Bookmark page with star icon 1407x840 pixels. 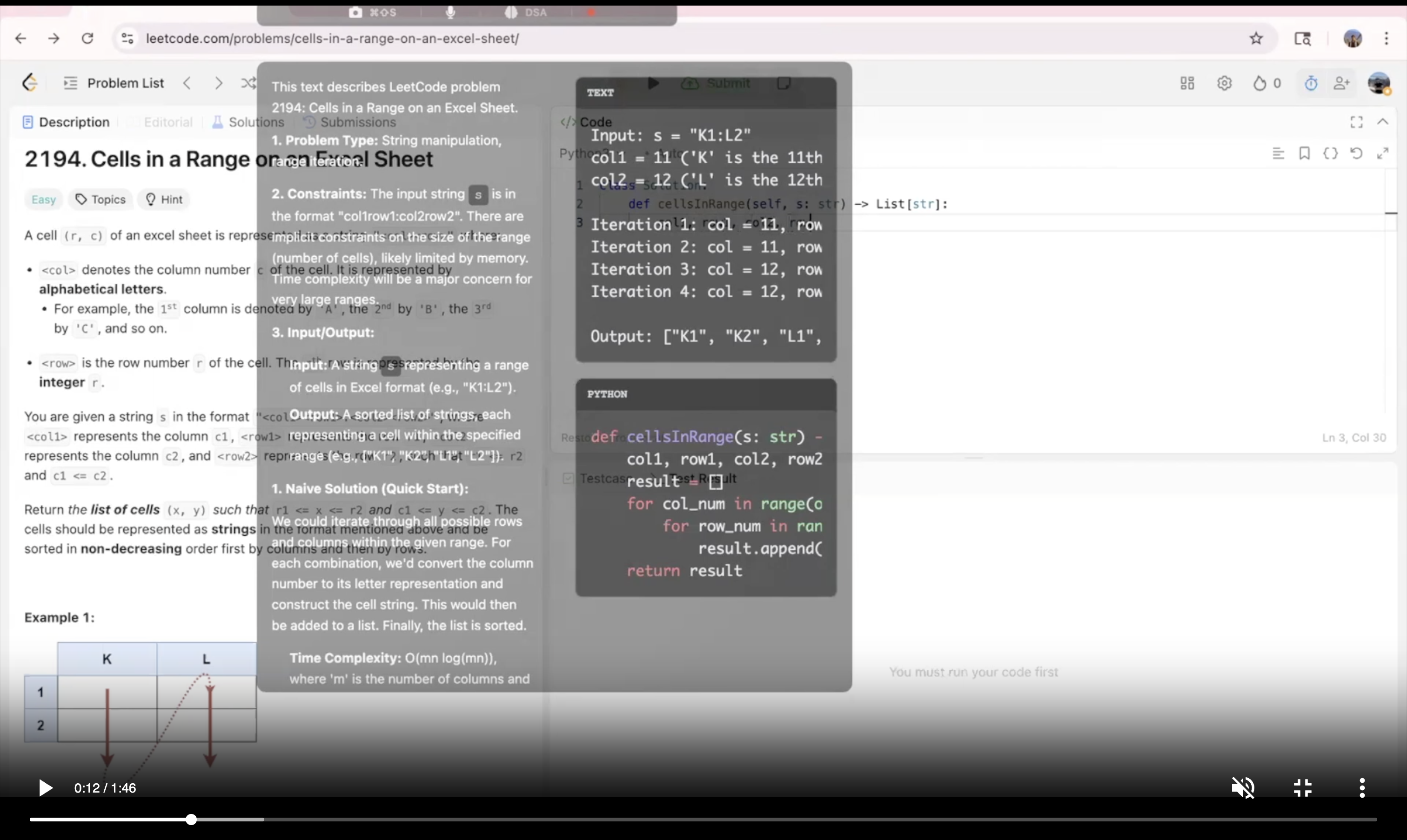1256,39
